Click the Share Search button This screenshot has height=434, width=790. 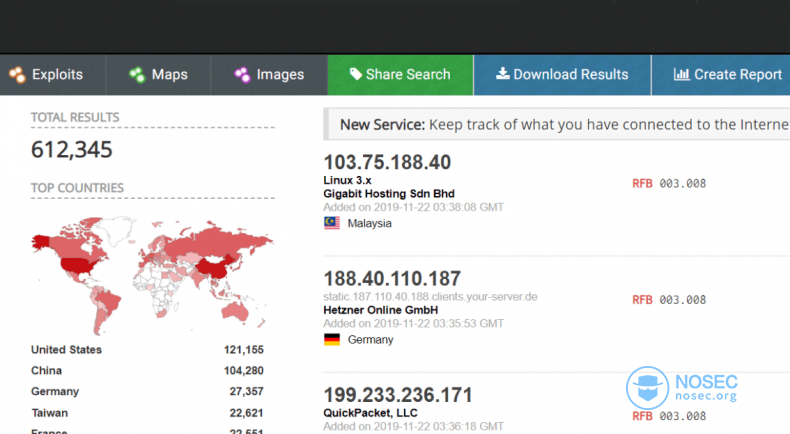tap(401, 75)
